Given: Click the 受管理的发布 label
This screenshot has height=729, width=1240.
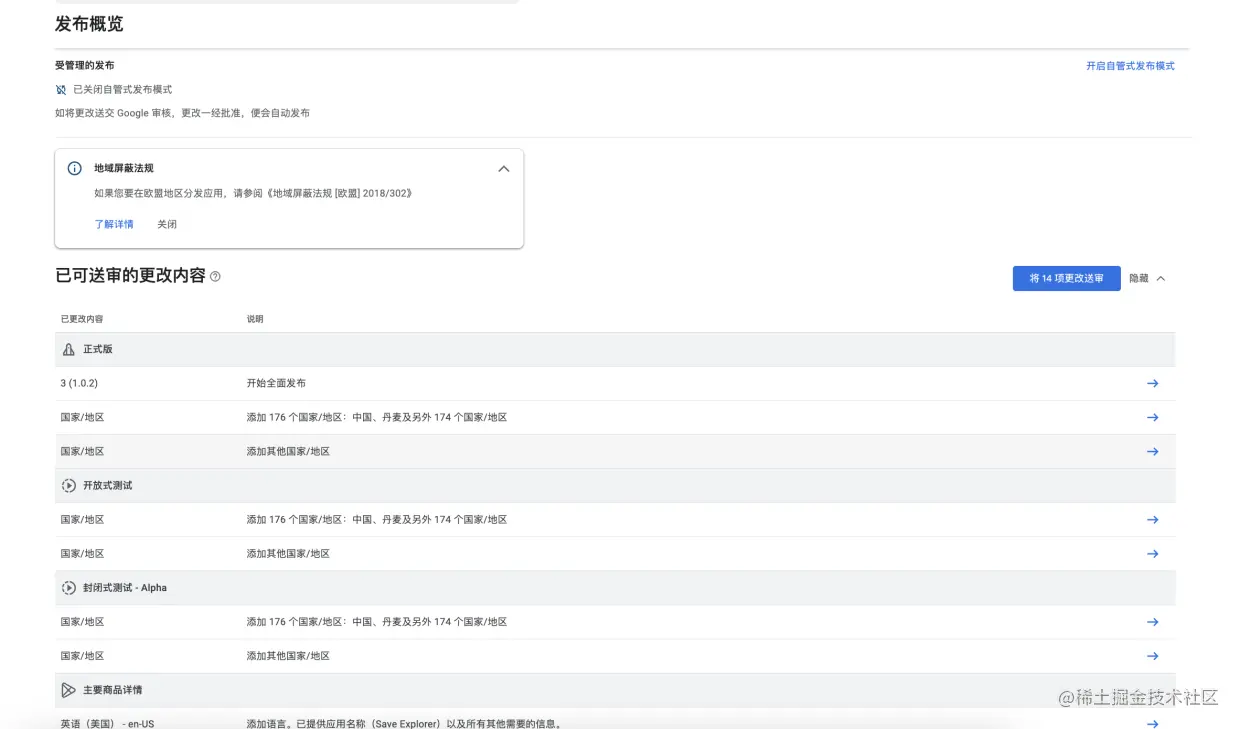Looking at the screenshot, I should (84, 66).
